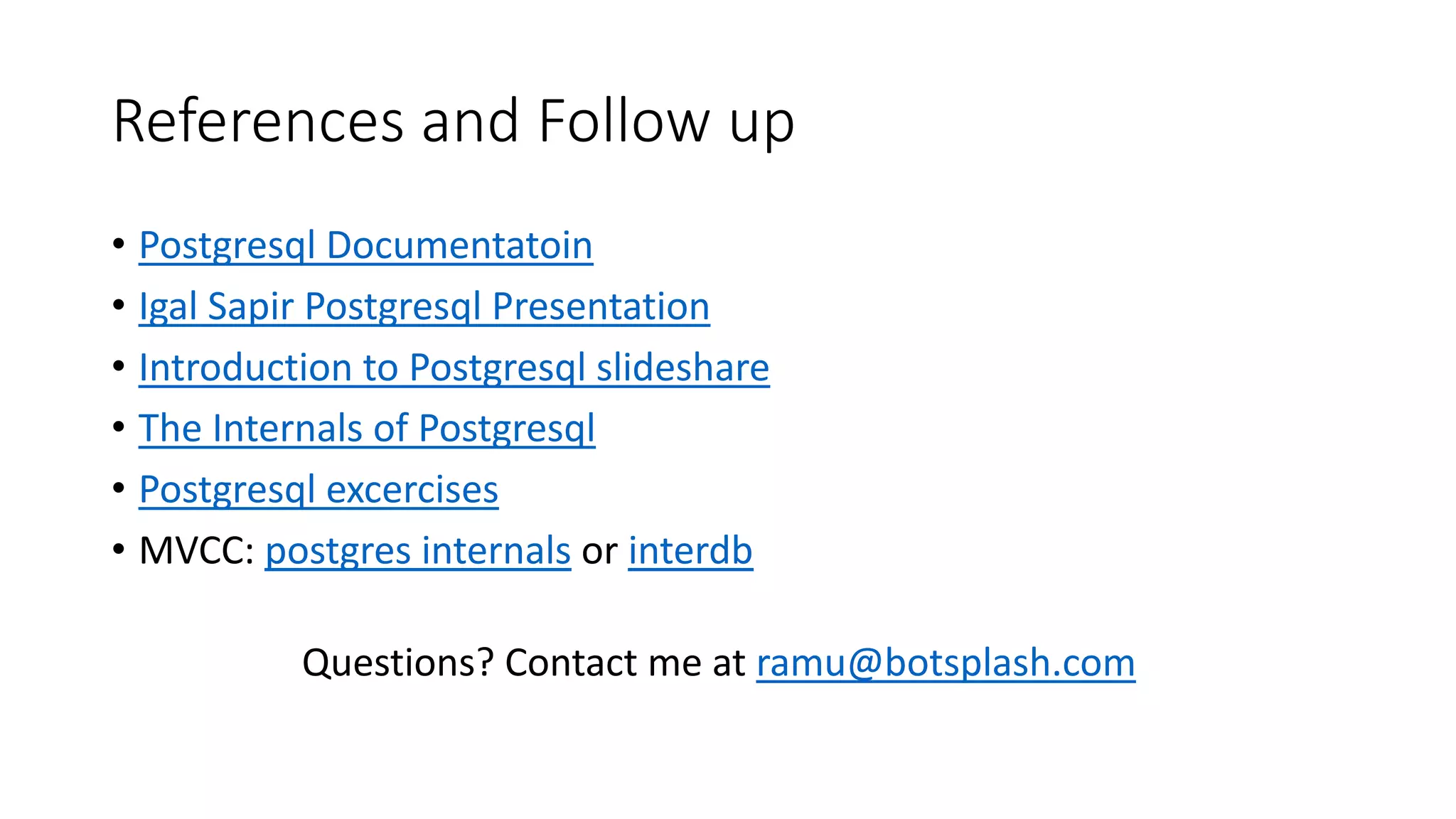
Task: Open Igal Sapir Postgresql Presentation link
Action: coord(424,307)
